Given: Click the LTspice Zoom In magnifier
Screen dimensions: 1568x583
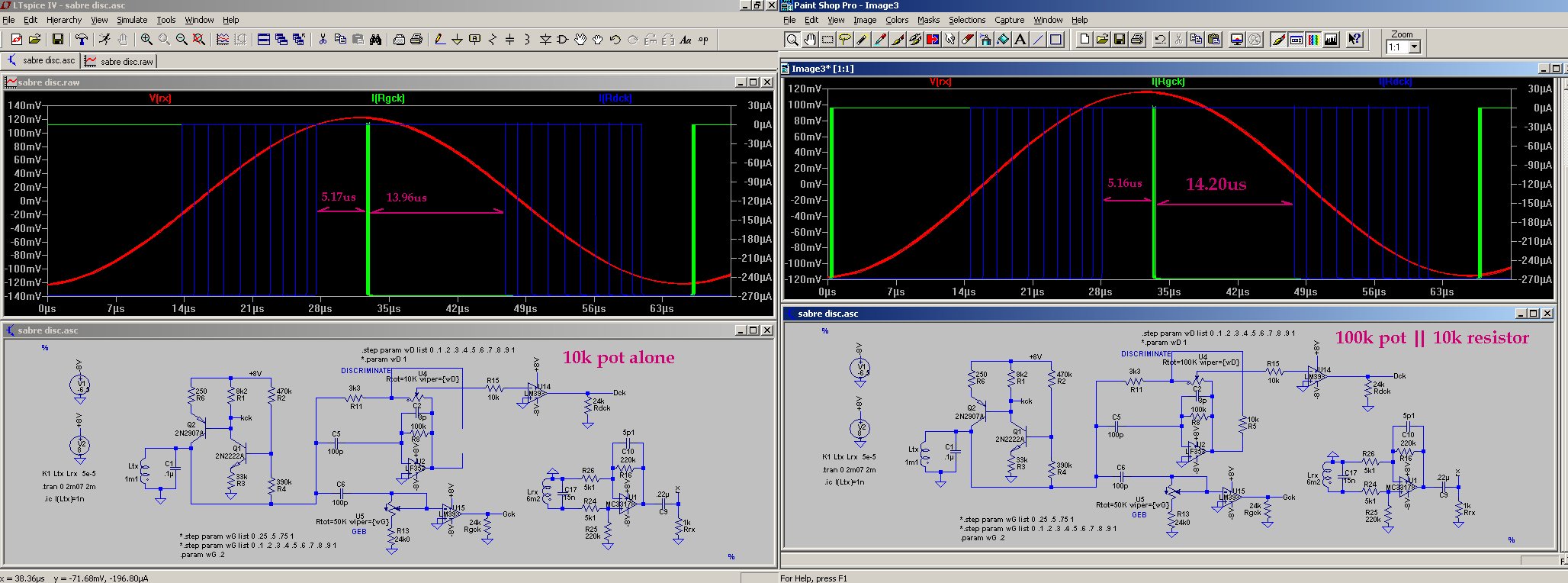Looking at the screenshot, I should point(146,40).
